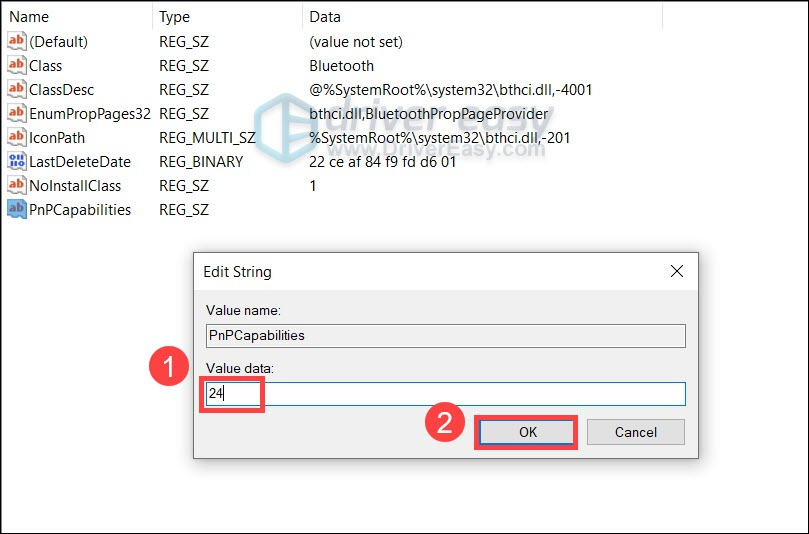The height and width of the screenshot is (534, 809).
Task: Click the LastDeleteDate binary value icon
Action: tap(16, 161)
